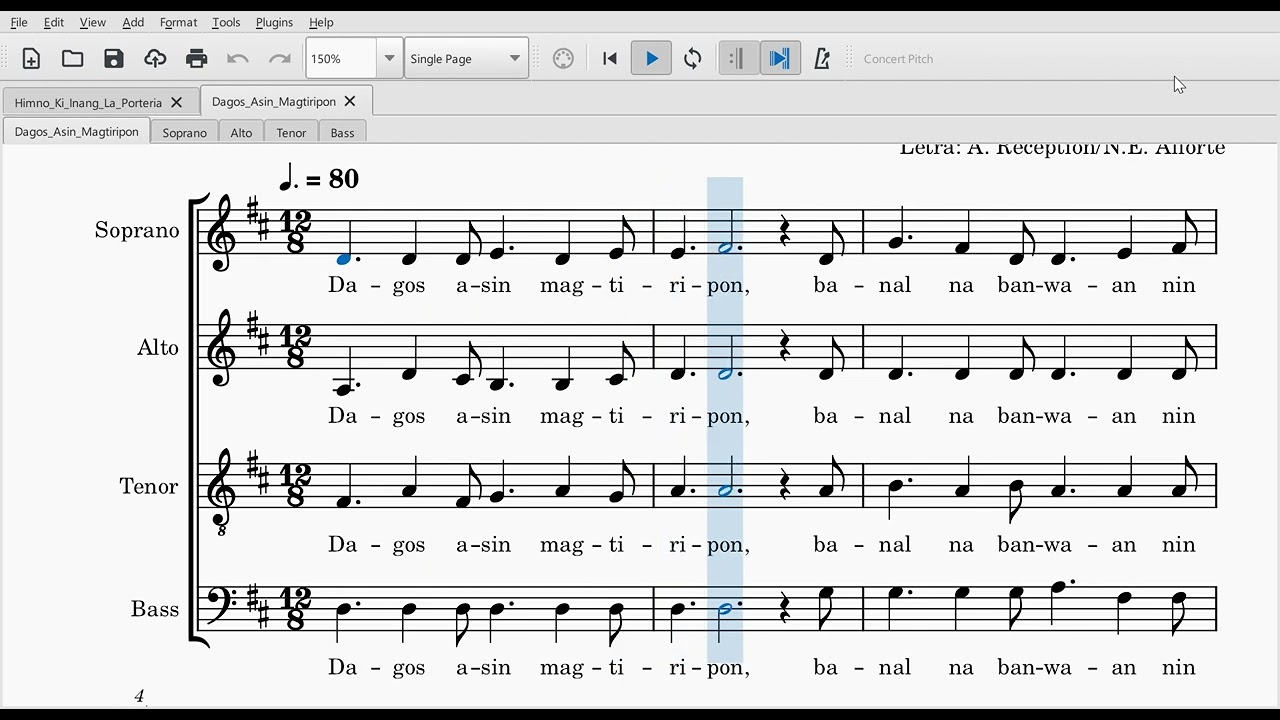Open the View menu
This screenshot has height=720, width=1280.
(93, 22)
